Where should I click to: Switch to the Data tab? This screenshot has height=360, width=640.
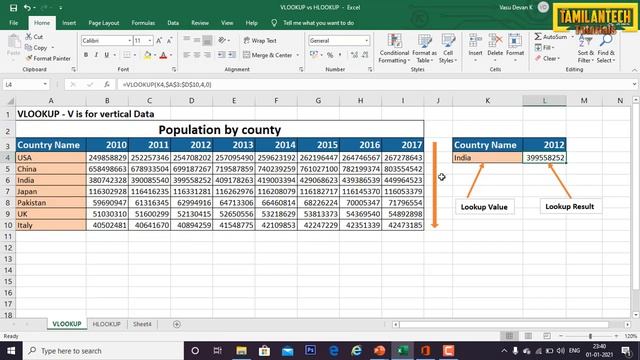point(173,23)
